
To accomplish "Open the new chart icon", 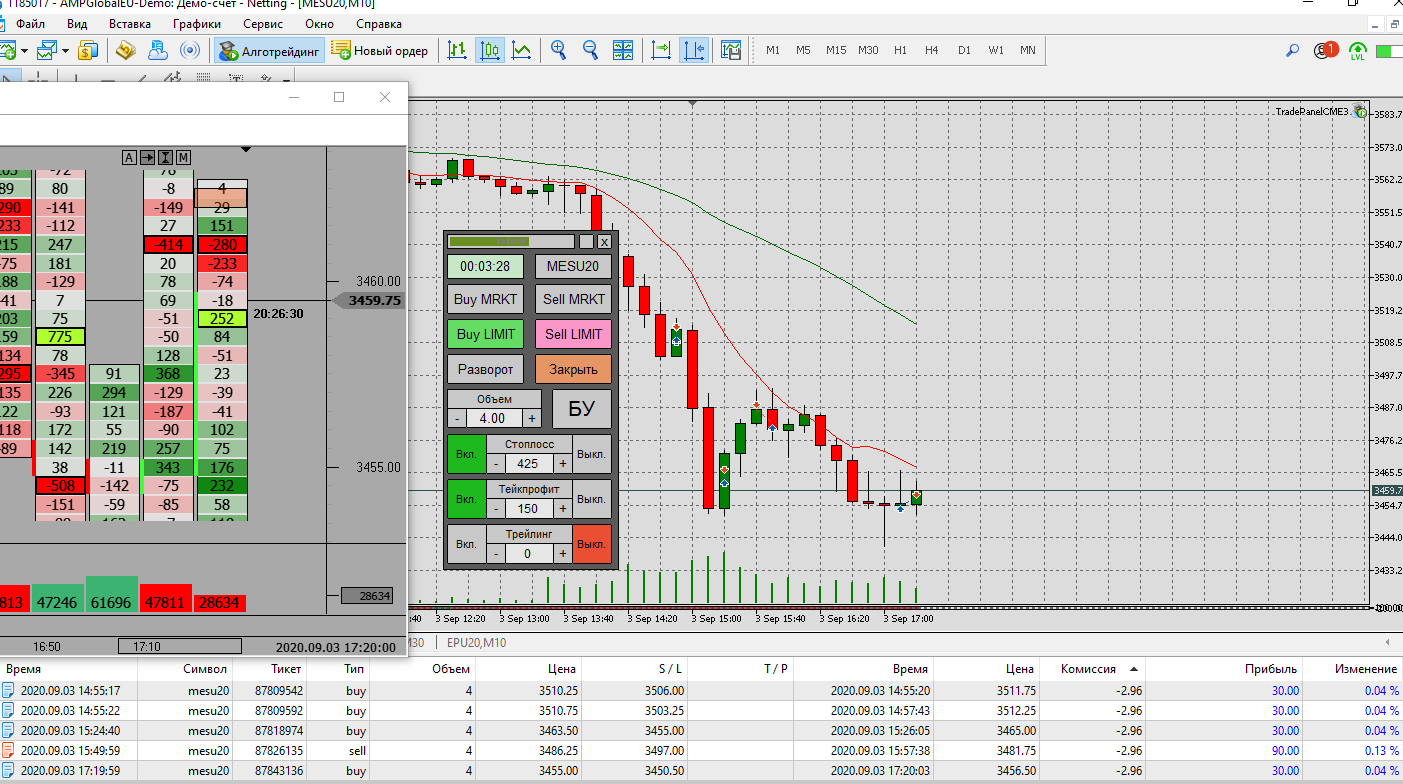I will [x=7, y=50].
